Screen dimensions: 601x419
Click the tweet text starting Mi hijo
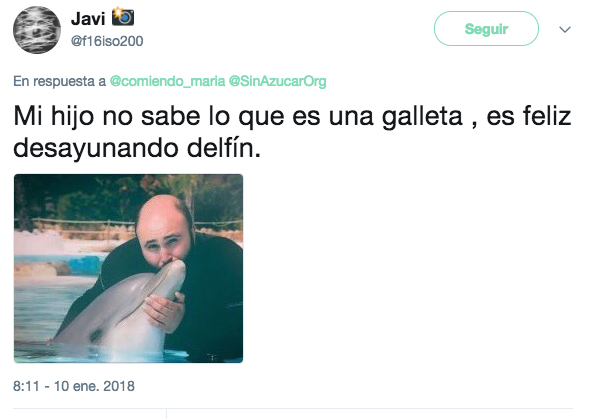click(292, 132)
